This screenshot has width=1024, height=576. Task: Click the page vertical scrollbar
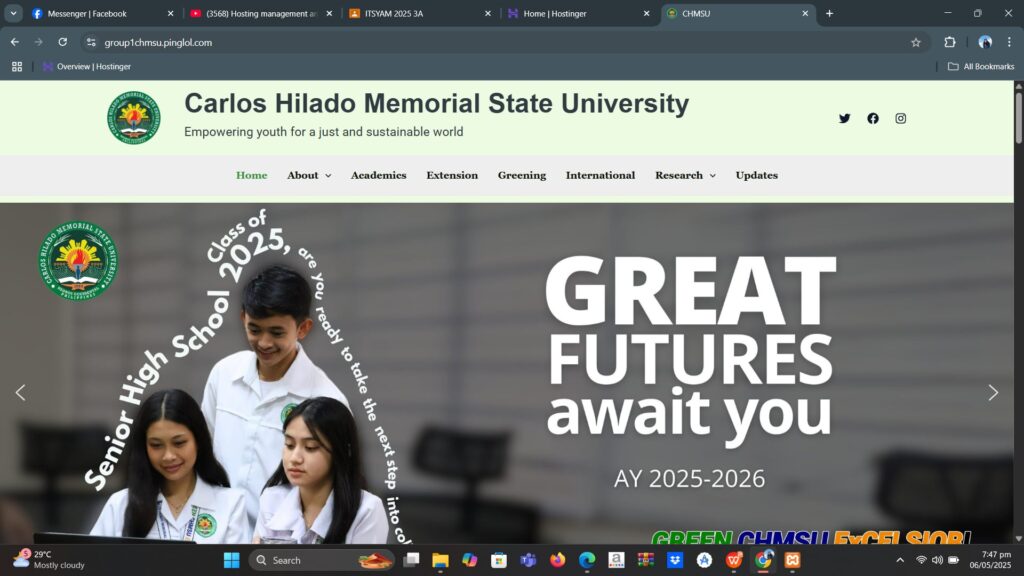pyautogui.click(x=1018, y=300)
